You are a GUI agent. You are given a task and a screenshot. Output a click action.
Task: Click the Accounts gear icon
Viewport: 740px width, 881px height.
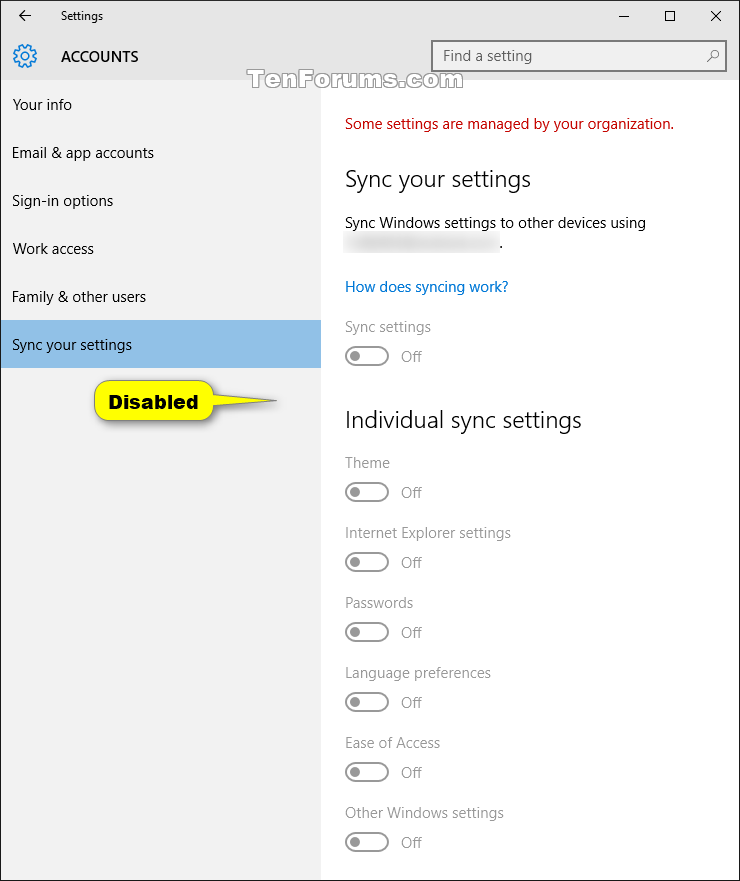(x=25, y=56)
